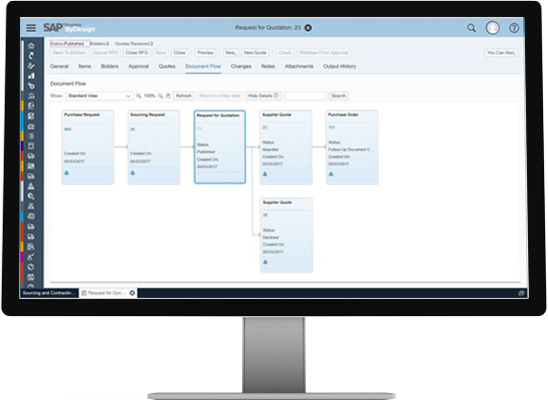This screenshot has width=548, height=400.
Task: Click the Close button
Action: [180, 53]
